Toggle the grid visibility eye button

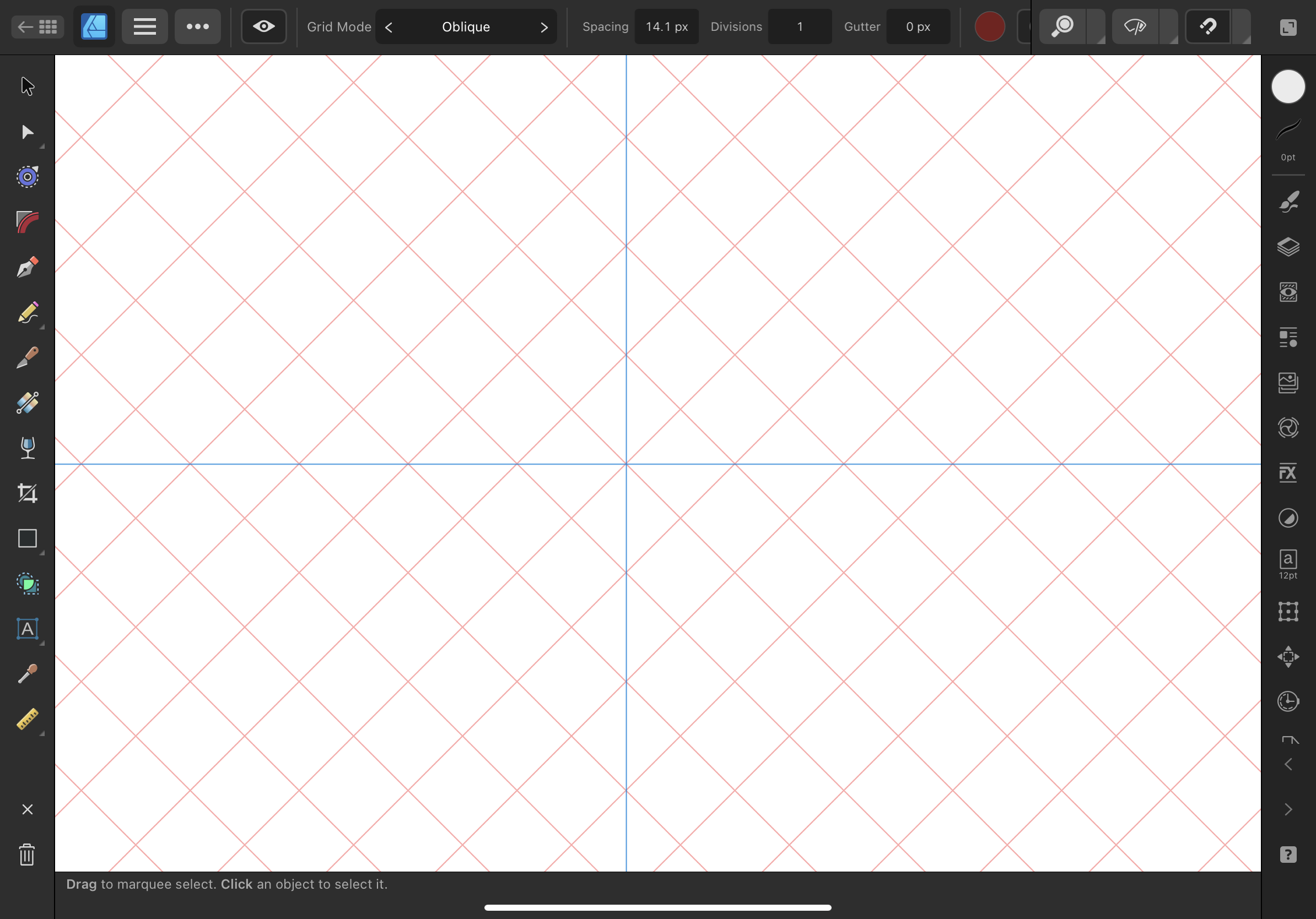coord(263,26)
